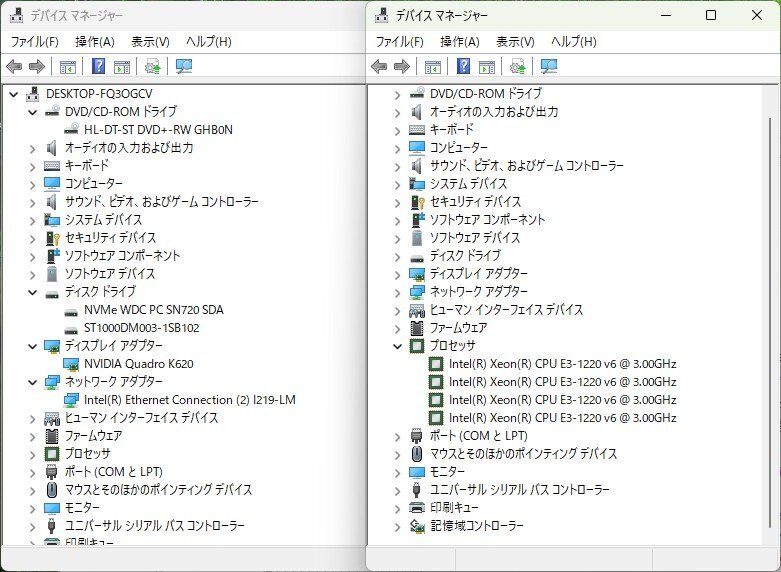Click Forward arrow in right window toolbar

click(x=402, y=66)
